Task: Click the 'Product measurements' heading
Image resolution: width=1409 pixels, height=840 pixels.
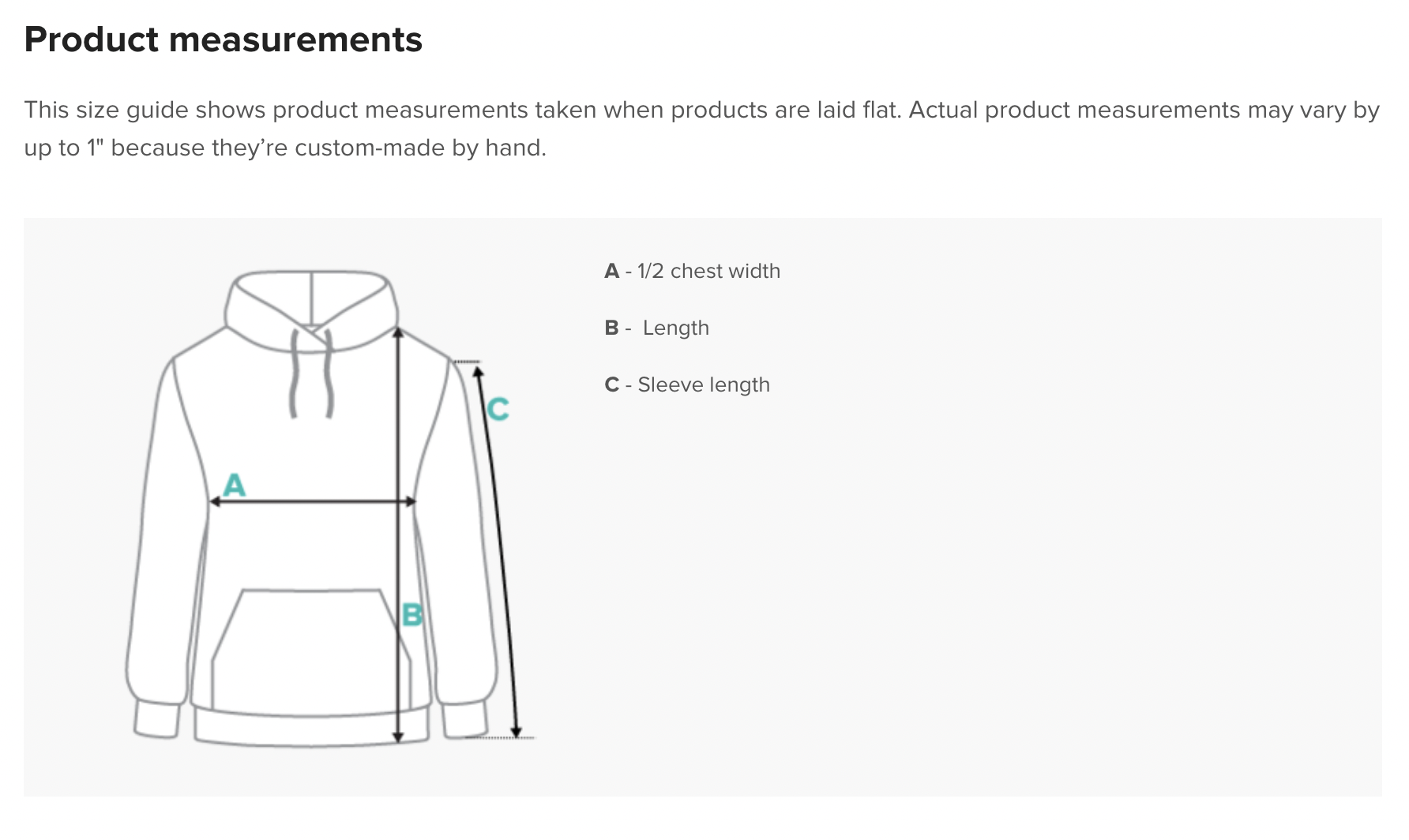Action: click(x=224, y=39)
